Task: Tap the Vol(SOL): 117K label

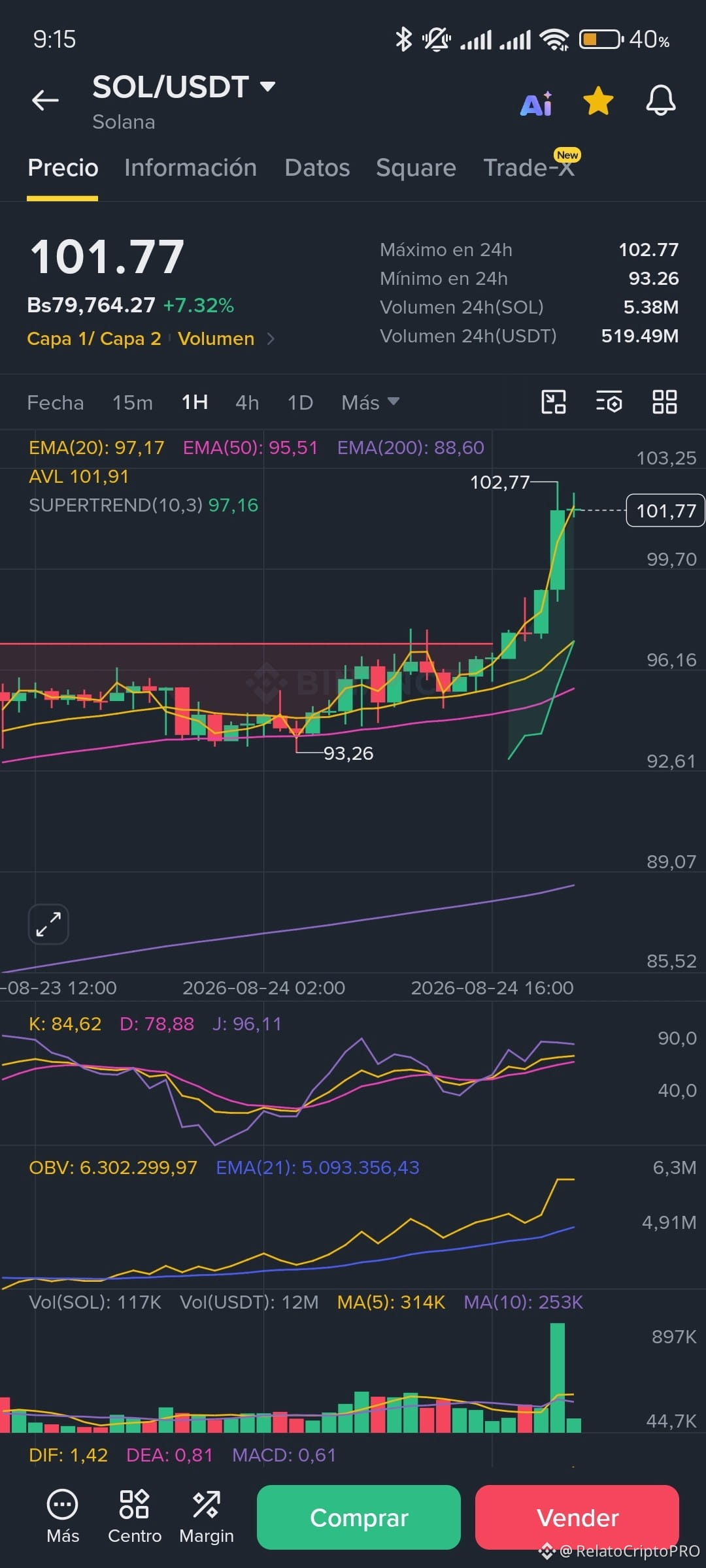Action: (95, 1302)
